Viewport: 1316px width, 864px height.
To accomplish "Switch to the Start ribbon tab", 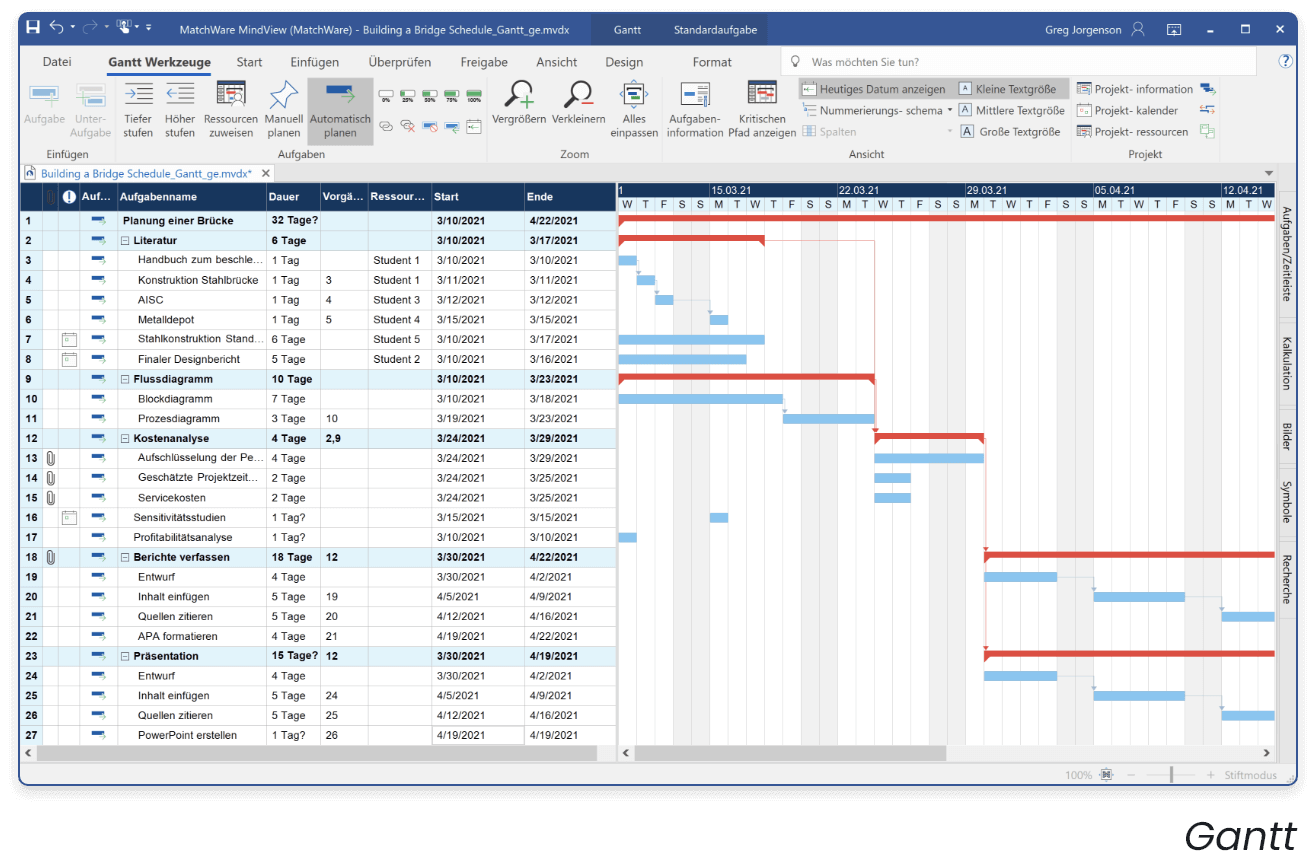I will (x=249, y=62).
